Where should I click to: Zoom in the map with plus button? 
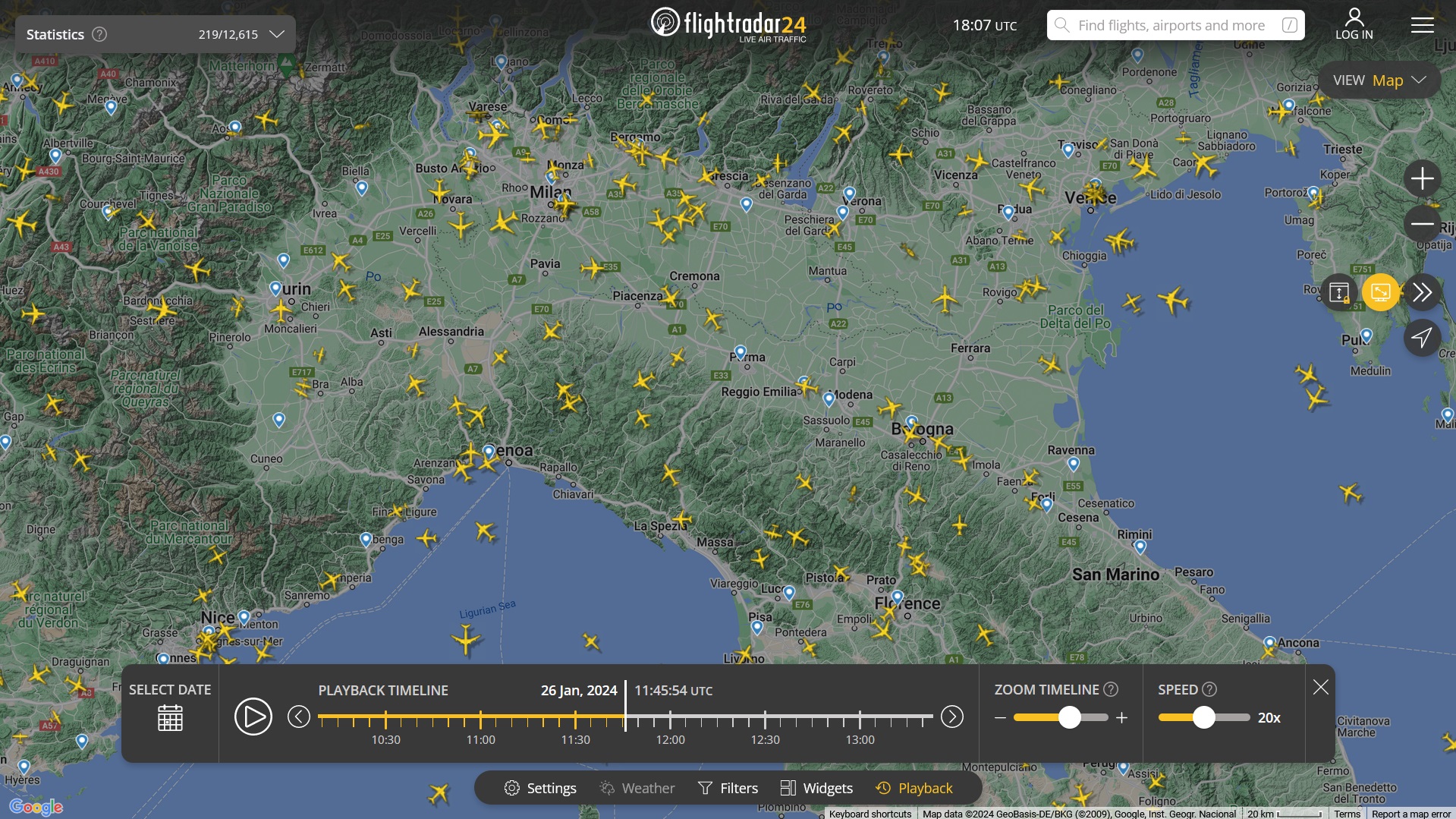pos(1422,179)
